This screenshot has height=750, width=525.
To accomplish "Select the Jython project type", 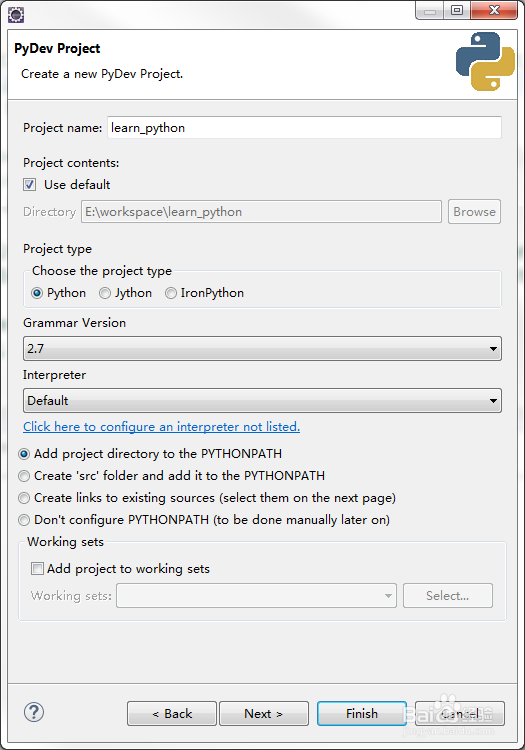I will pos(105,293).
